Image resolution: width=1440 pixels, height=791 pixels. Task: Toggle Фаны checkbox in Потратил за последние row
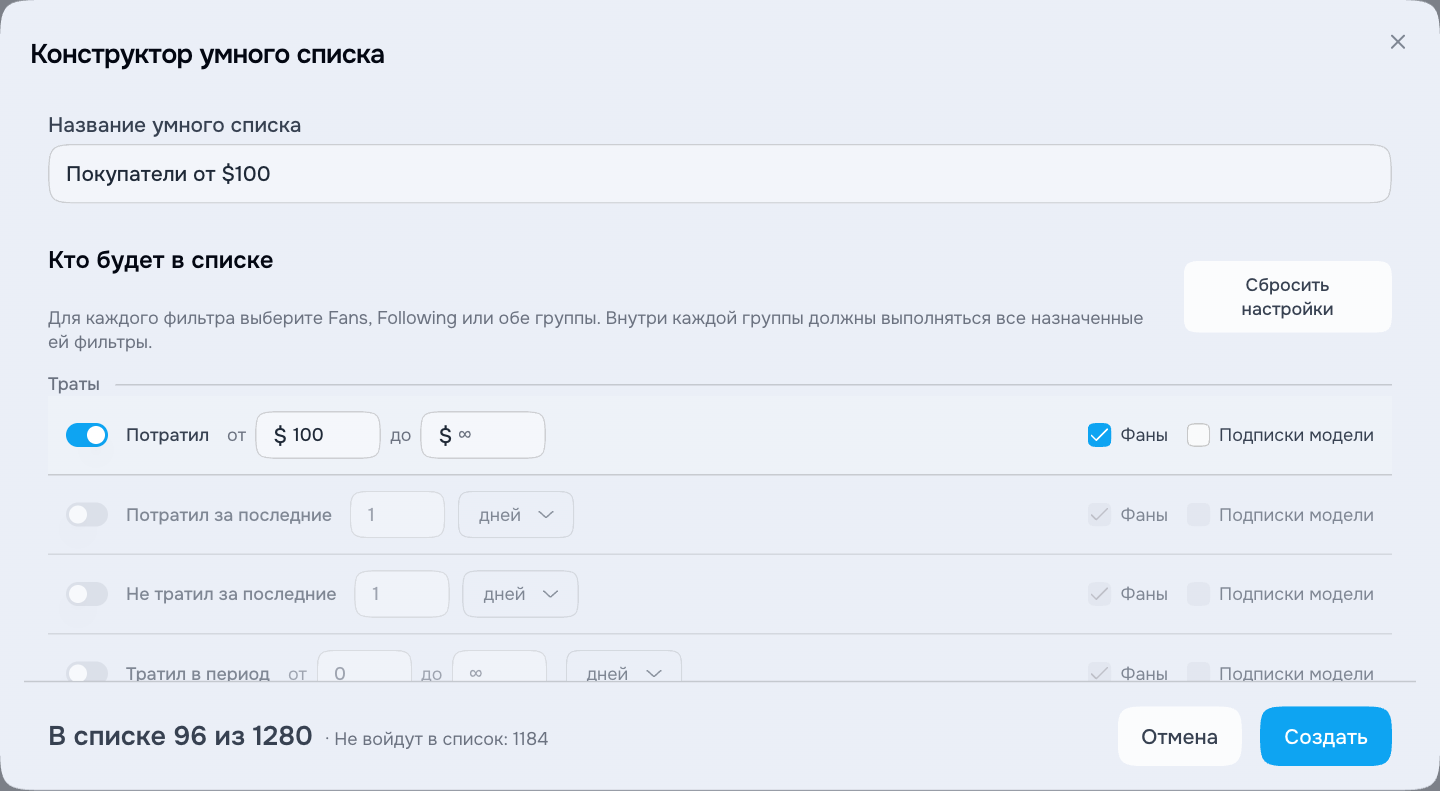click(1099, 515)
